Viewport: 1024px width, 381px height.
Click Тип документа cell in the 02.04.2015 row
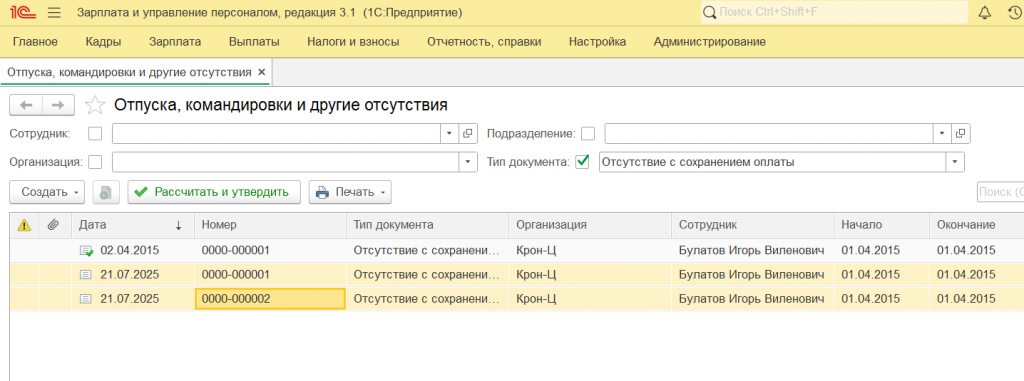click(x=427, y=250)
